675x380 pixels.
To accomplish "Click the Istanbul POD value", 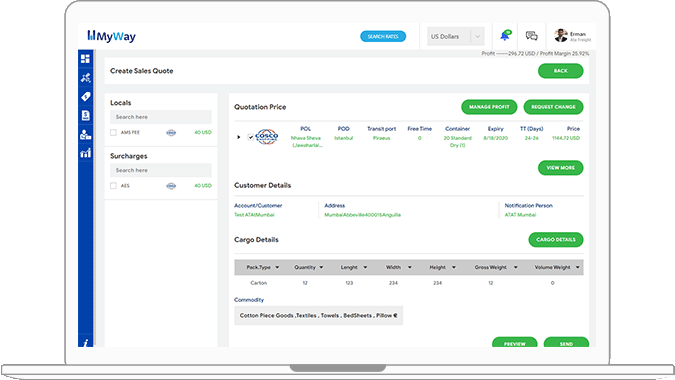I will (344, 138).
